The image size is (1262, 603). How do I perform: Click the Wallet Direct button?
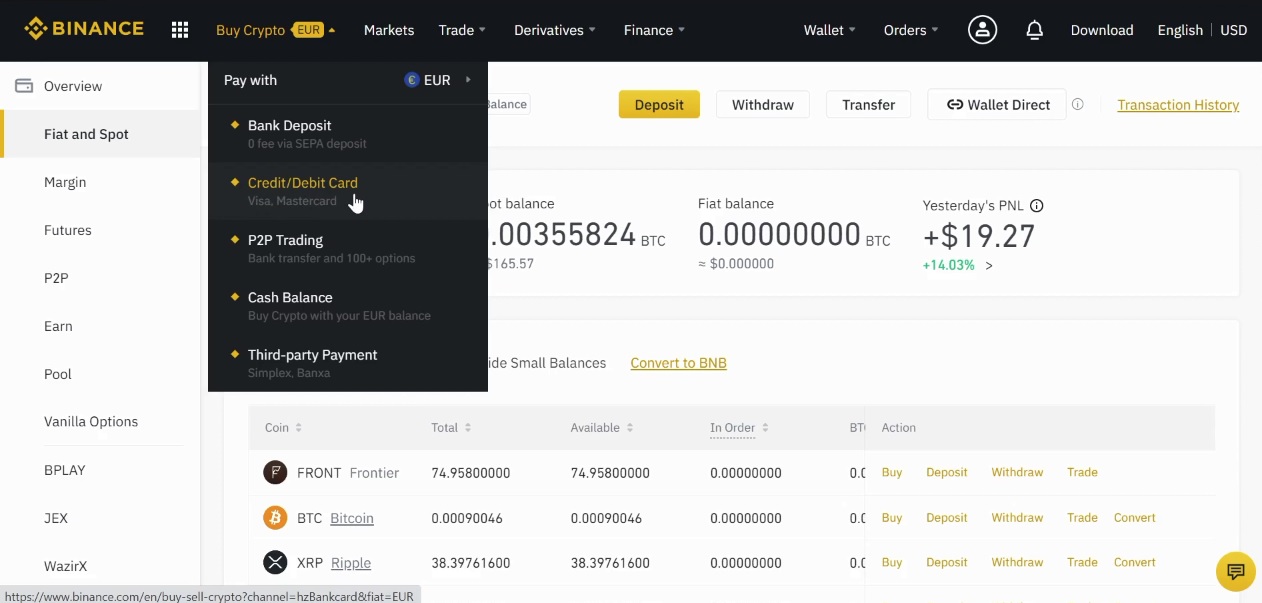(x=998, y=104)
